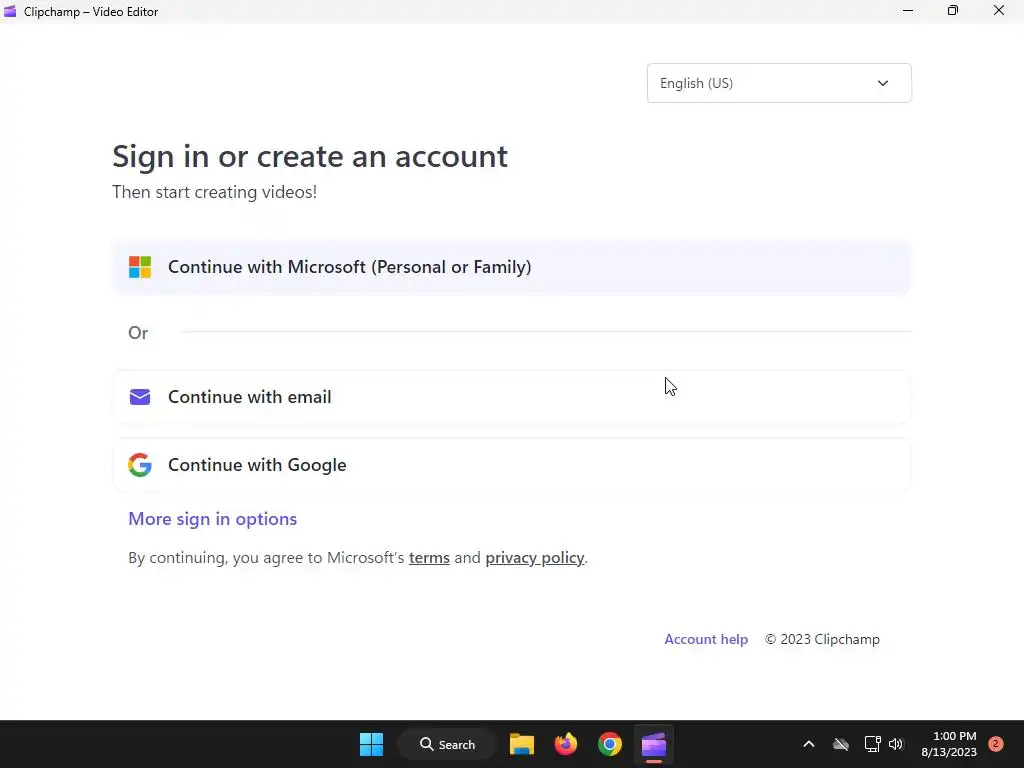Image resolution: width=1024 pixels, height=768 pixels.
Task: Click the '© 2023 Clipchamp' text
Action: (x=822, y=639)
